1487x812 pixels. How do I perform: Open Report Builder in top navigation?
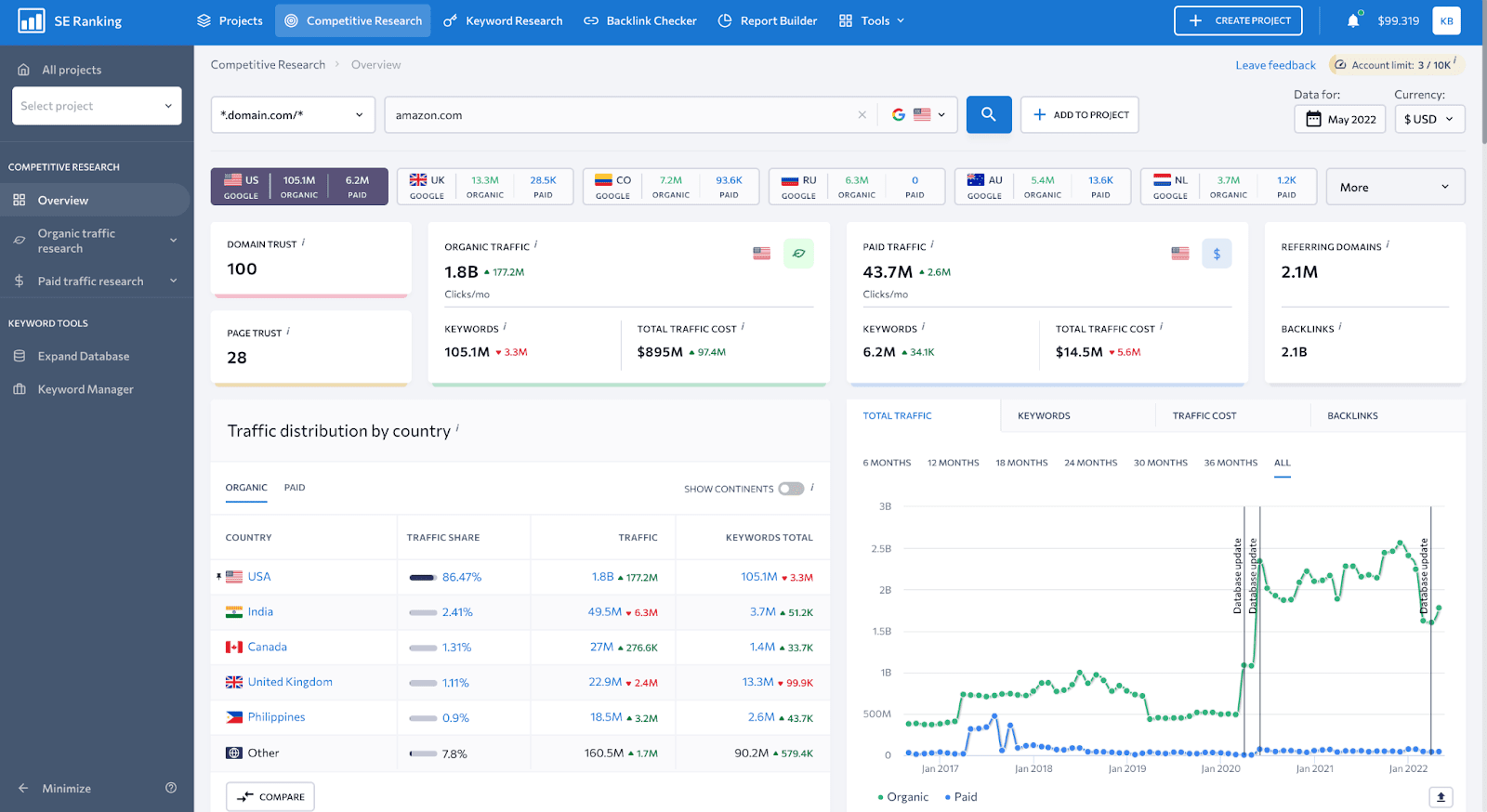pyautogui.click(x=768, y=20)
